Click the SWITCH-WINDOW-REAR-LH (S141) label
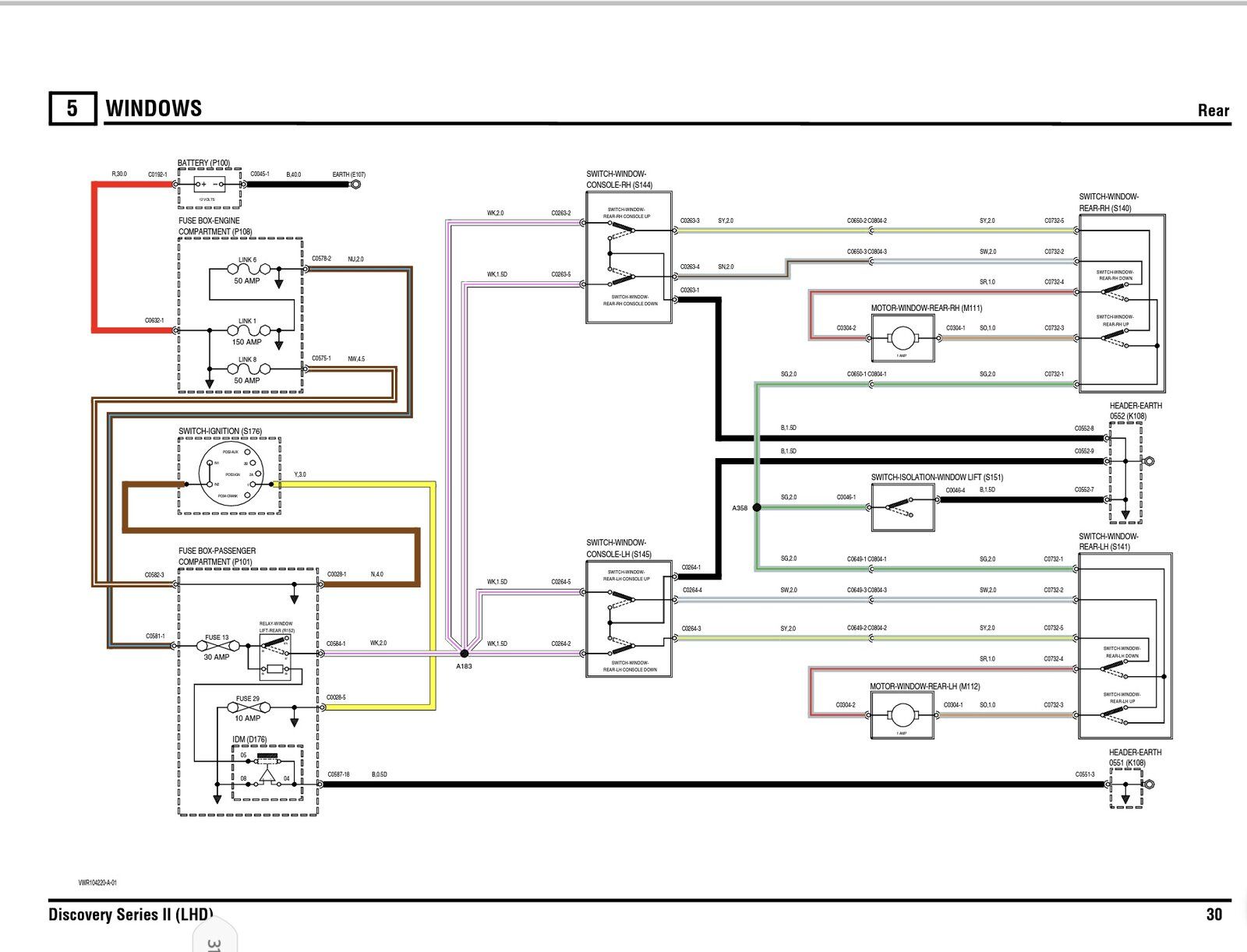The width and height of the screenshot is (1247, 952). click(1108, 541)
